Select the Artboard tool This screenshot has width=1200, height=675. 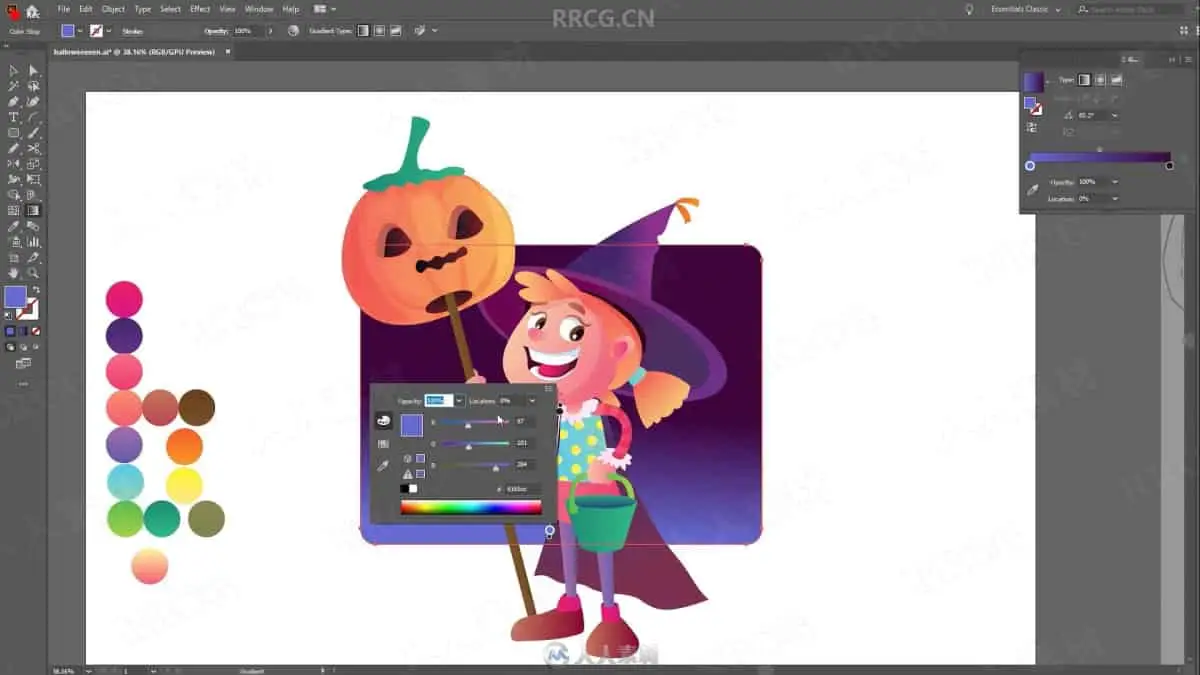pos(14,257)
